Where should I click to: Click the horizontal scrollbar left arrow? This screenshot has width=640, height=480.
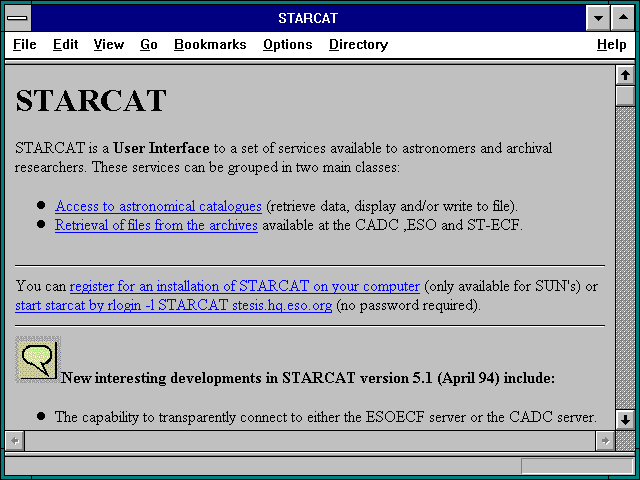click(15, 441)
